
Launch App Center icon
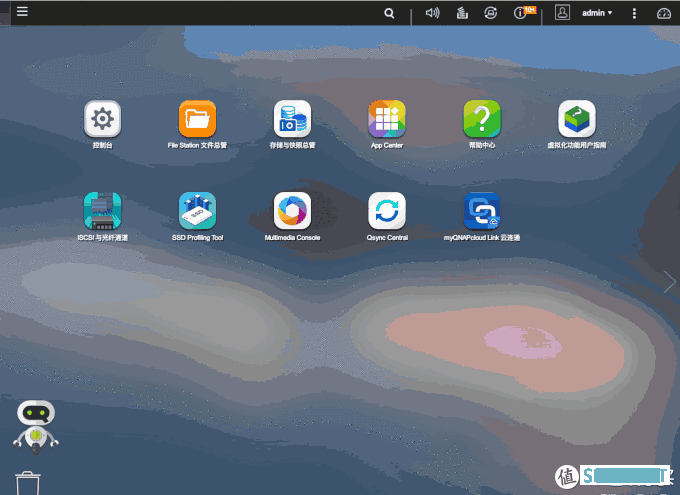pyautogui.click(x=387, y=119)
